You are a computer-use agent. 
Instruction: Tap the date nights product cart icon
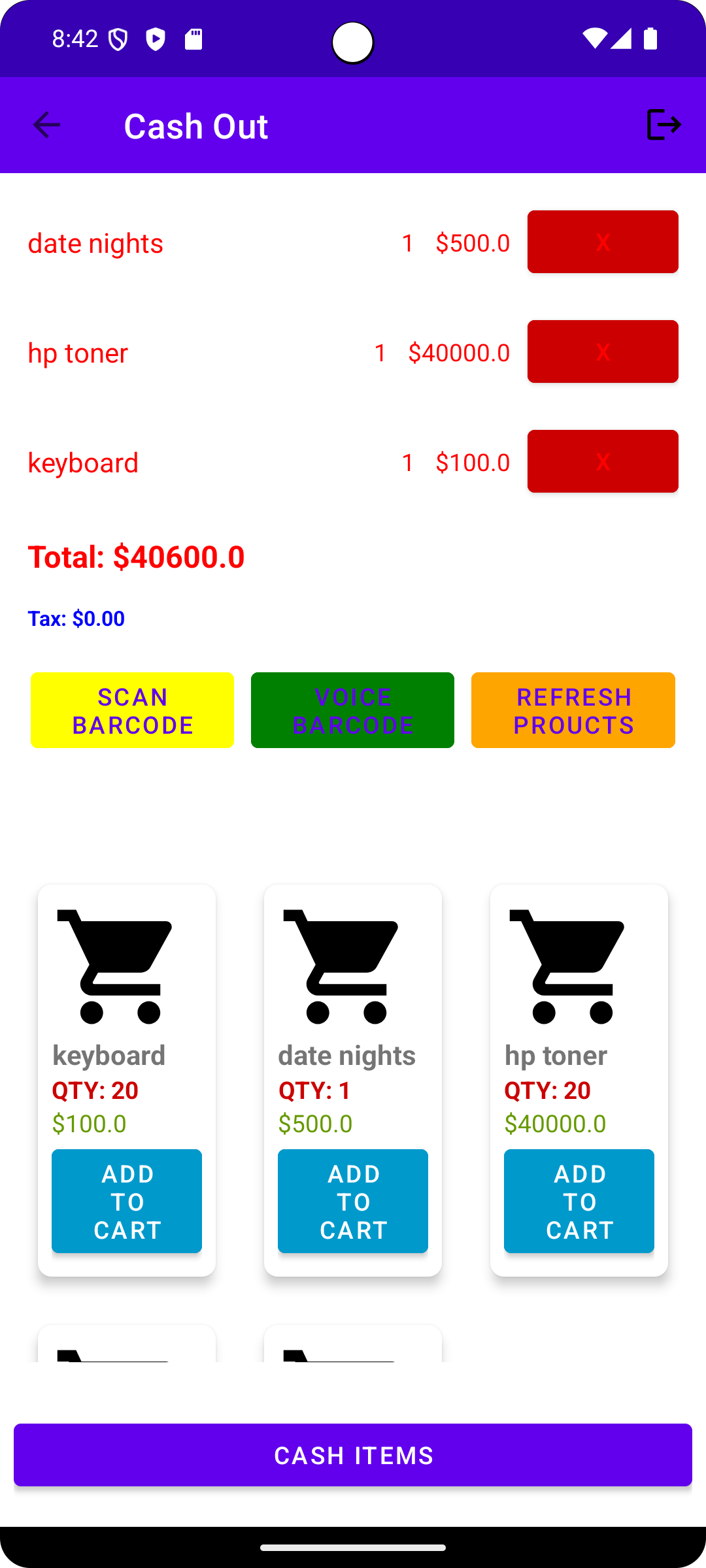(x=341, y=966)
